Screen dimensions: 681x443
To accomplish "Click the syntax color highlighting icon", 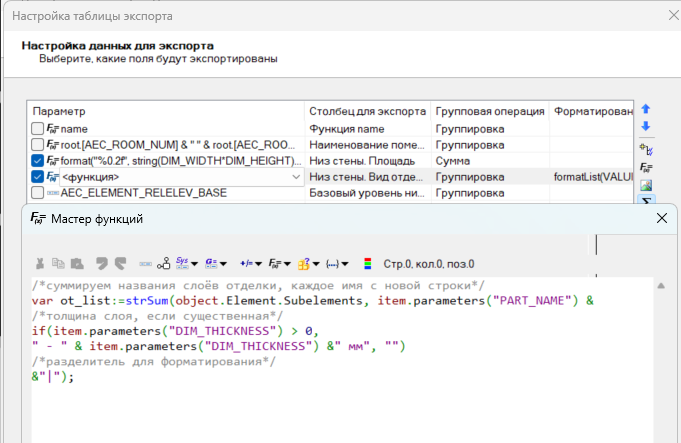I will pos(367,264).
